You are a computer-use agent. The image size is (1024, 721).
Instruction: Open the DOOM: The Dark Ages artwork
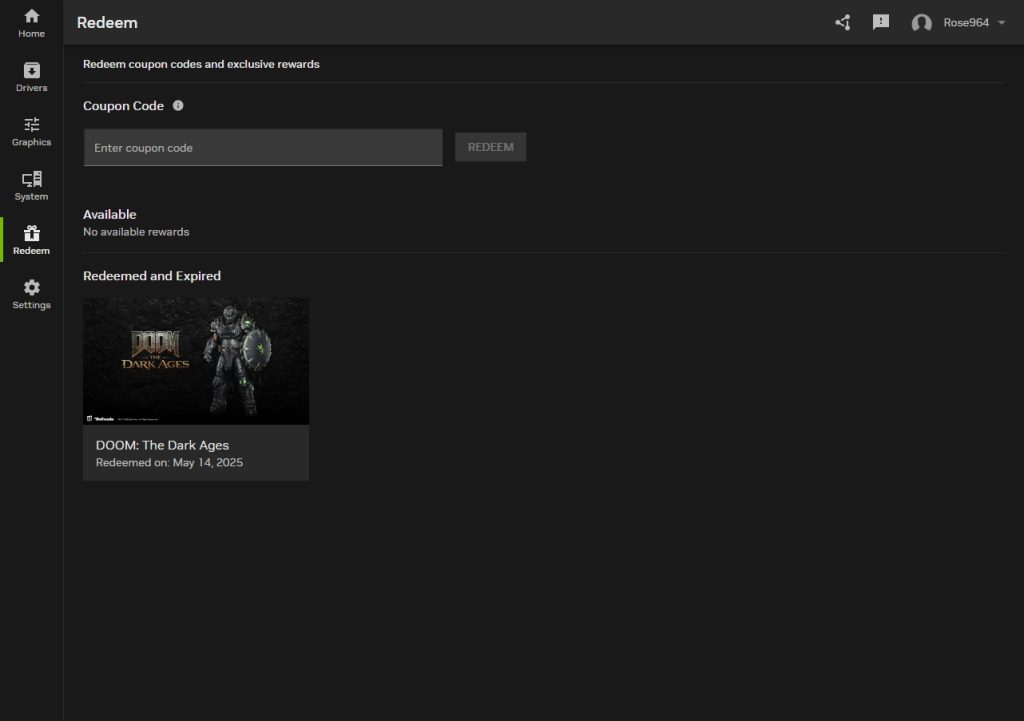point(196,361)
